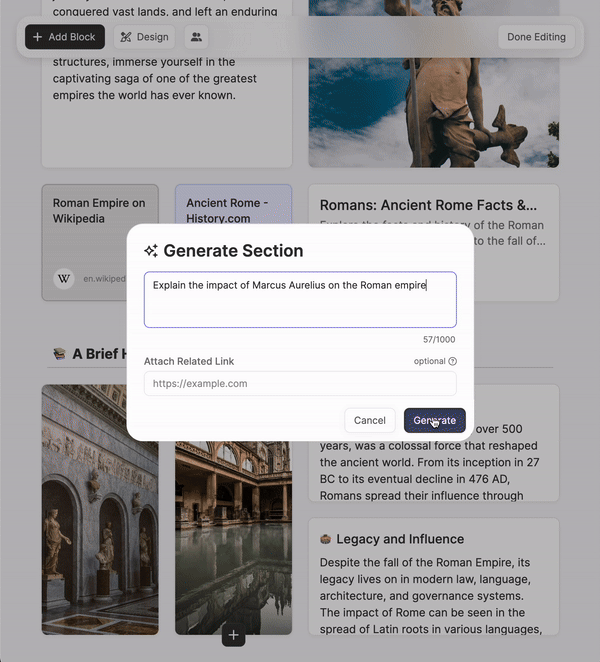Click the Add Block button
This screenshot has height=662, width=600.
coord(65,37)
